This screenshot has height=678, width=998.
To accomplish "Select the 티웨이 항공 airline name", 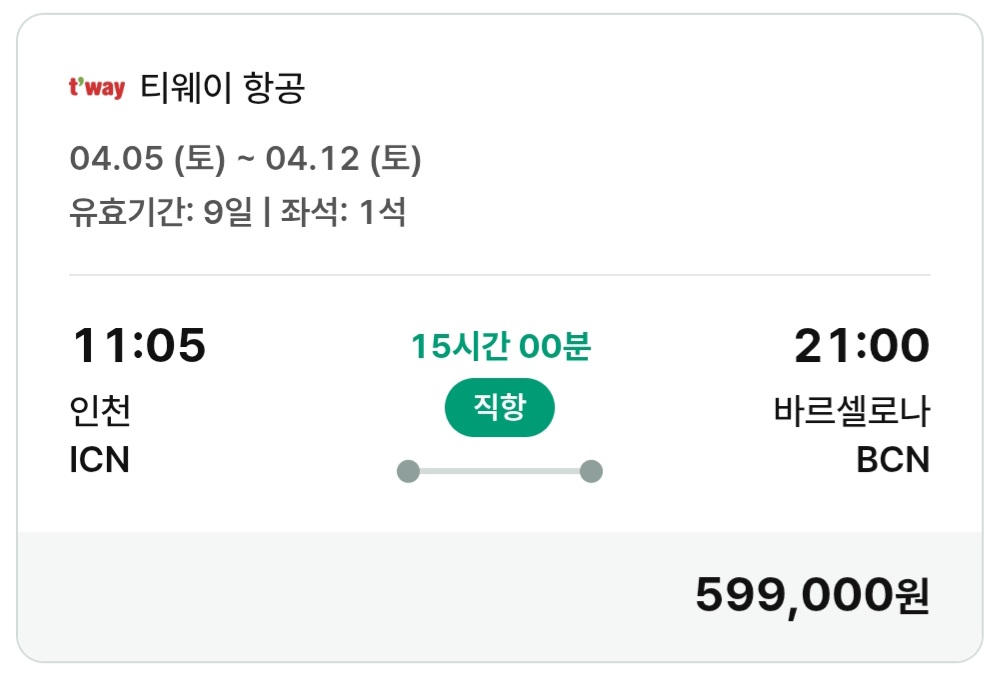I will [x=222, y=88].
